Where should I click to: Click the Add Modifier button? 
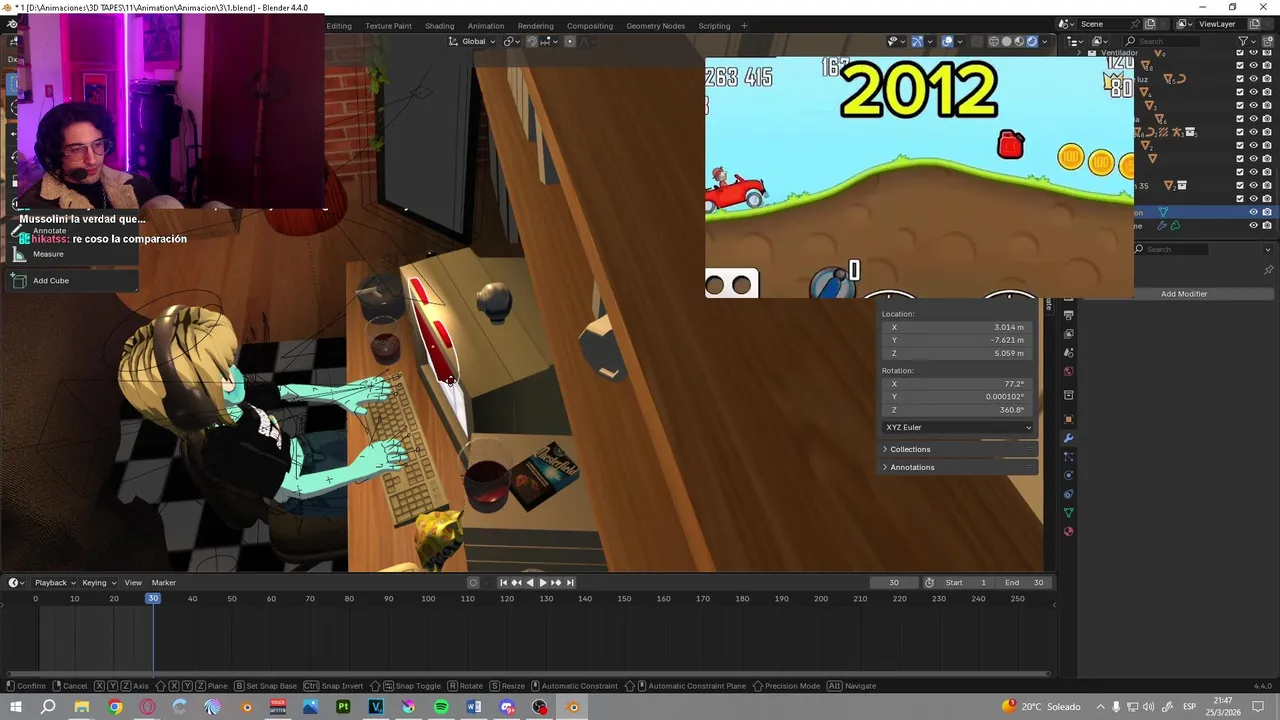point(1184,294)
